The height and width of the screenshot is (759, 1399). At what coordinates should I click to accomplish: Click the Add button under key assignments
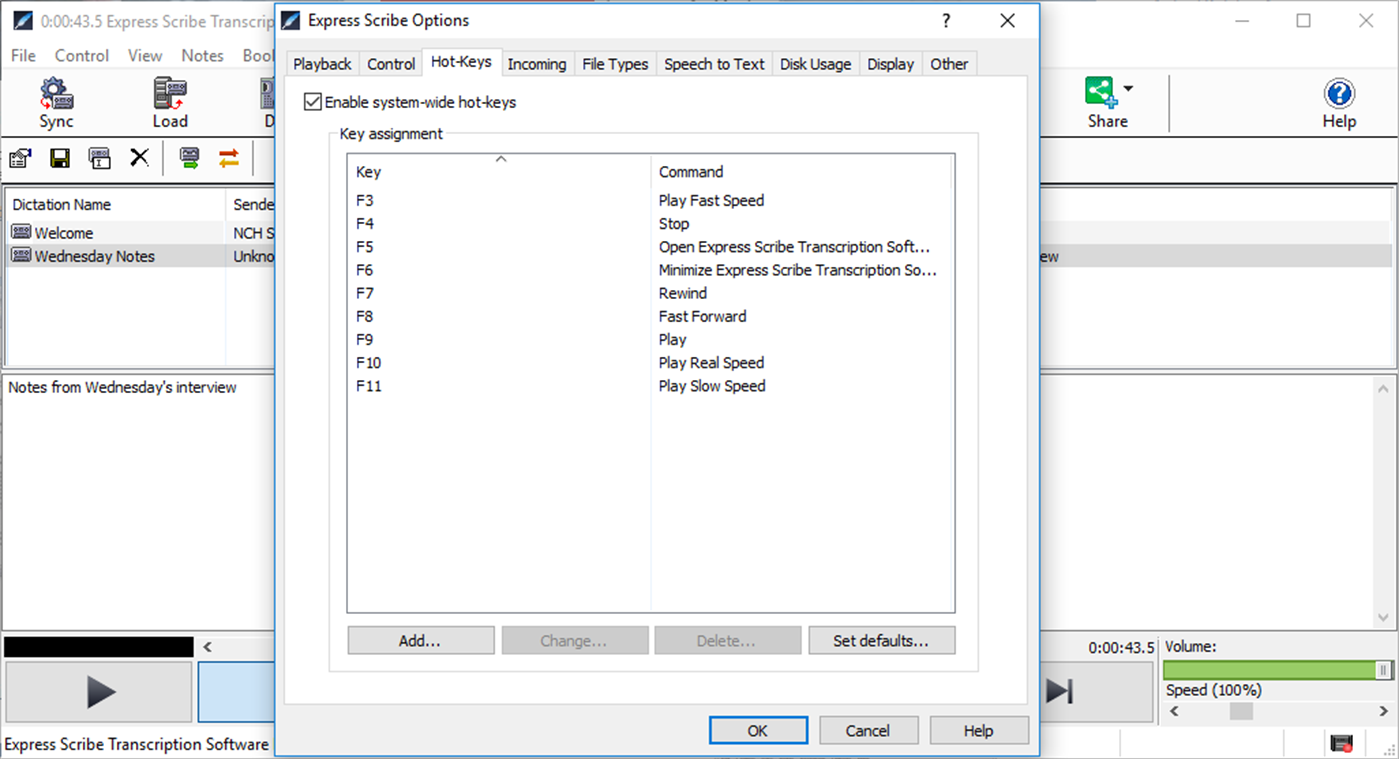(x=420, y=640)
